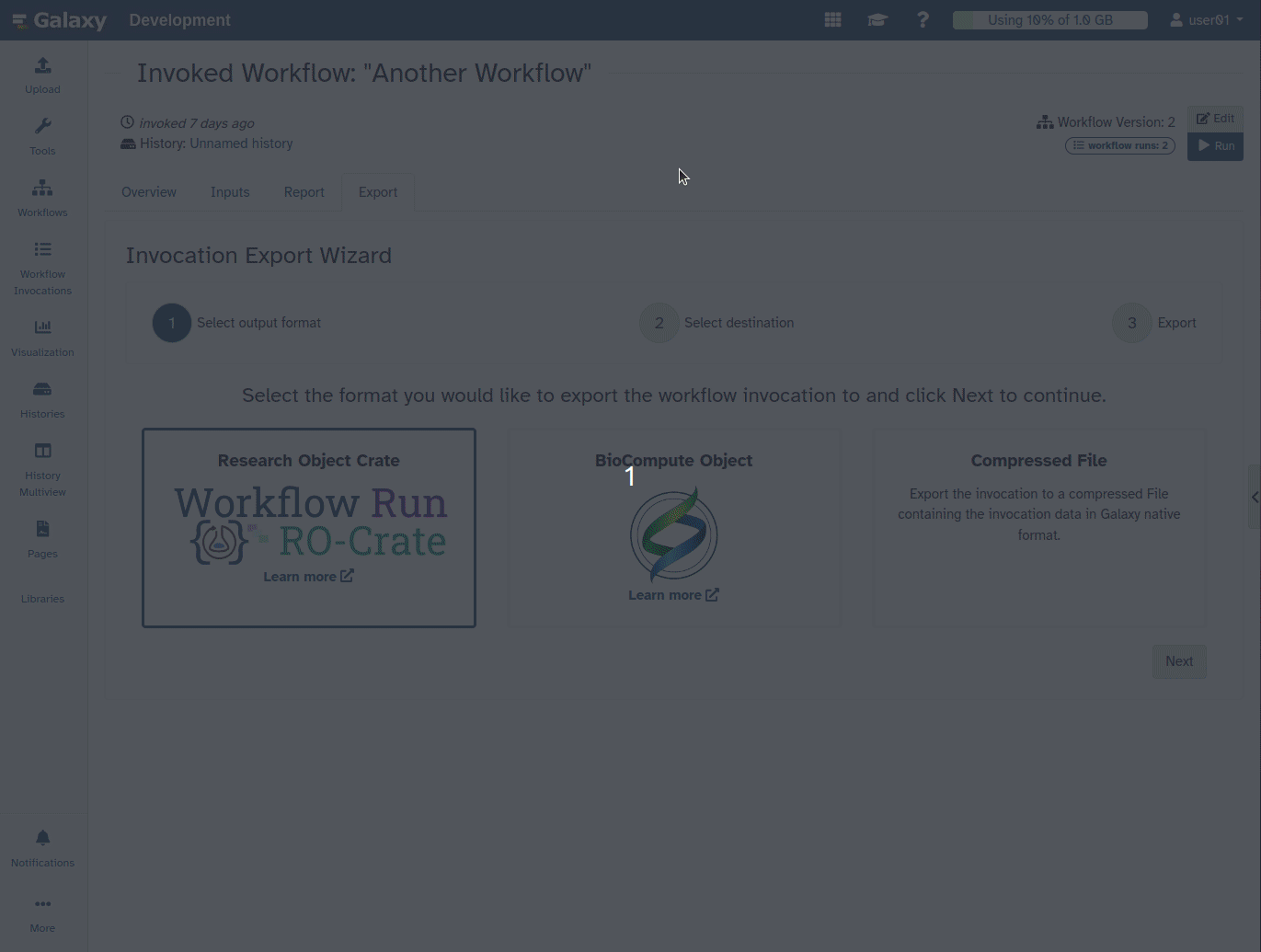Click the Unnamed history link
Viewport: 1261px width, 952px height.
241,143
